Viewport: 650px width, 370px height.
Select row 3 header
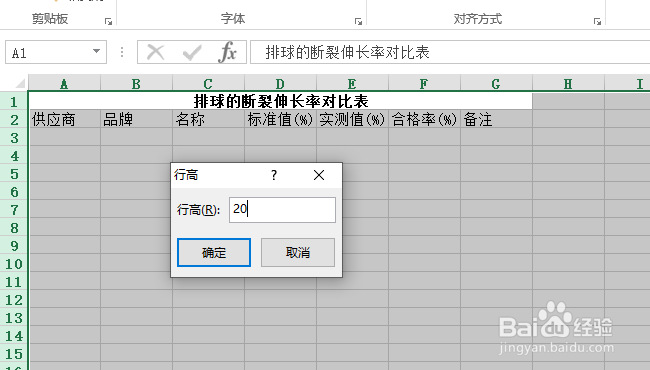(x=14, y=138)
